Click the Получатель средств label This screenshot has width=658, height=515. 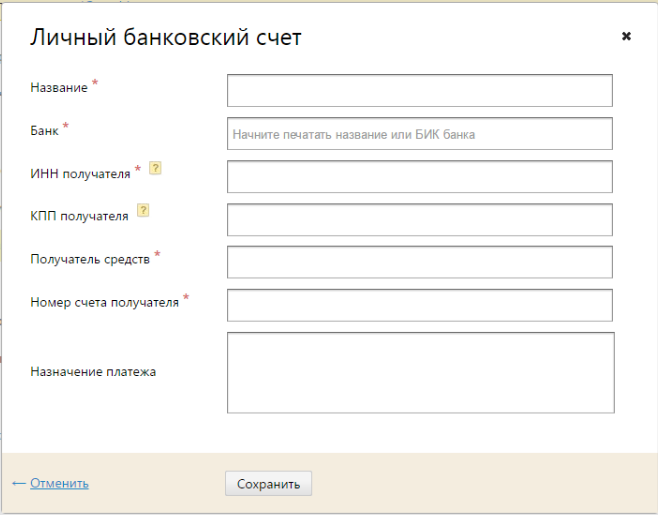(90, 259)
